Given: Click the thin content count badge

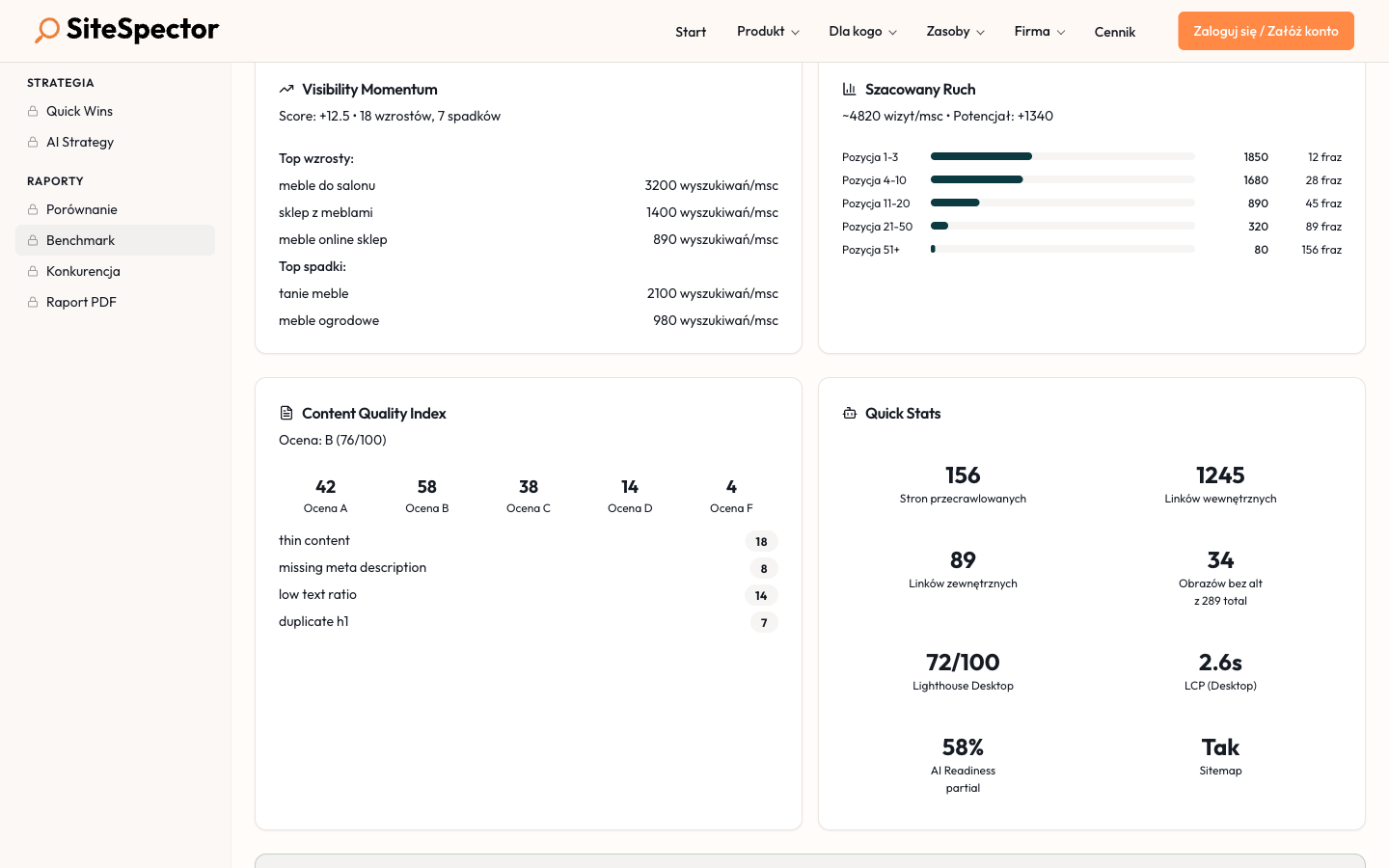Looking at the screenshot, I should pyautogui.click(x=761, y=542).
